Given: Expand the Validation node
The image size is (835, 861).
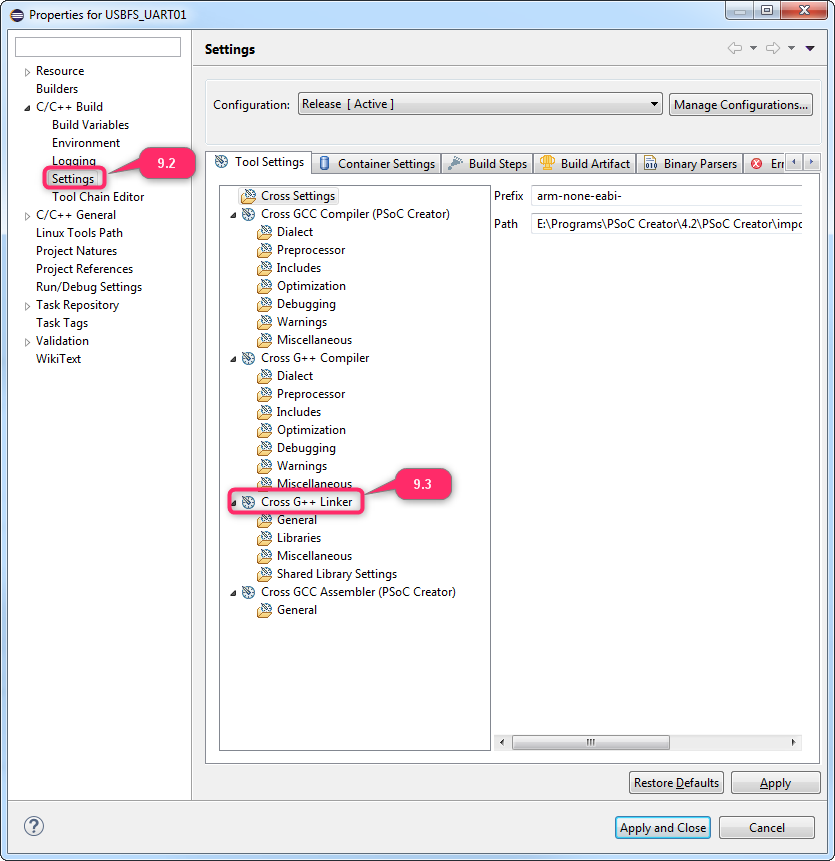Looking at the screenshot, I should click(x=27, y=342).
